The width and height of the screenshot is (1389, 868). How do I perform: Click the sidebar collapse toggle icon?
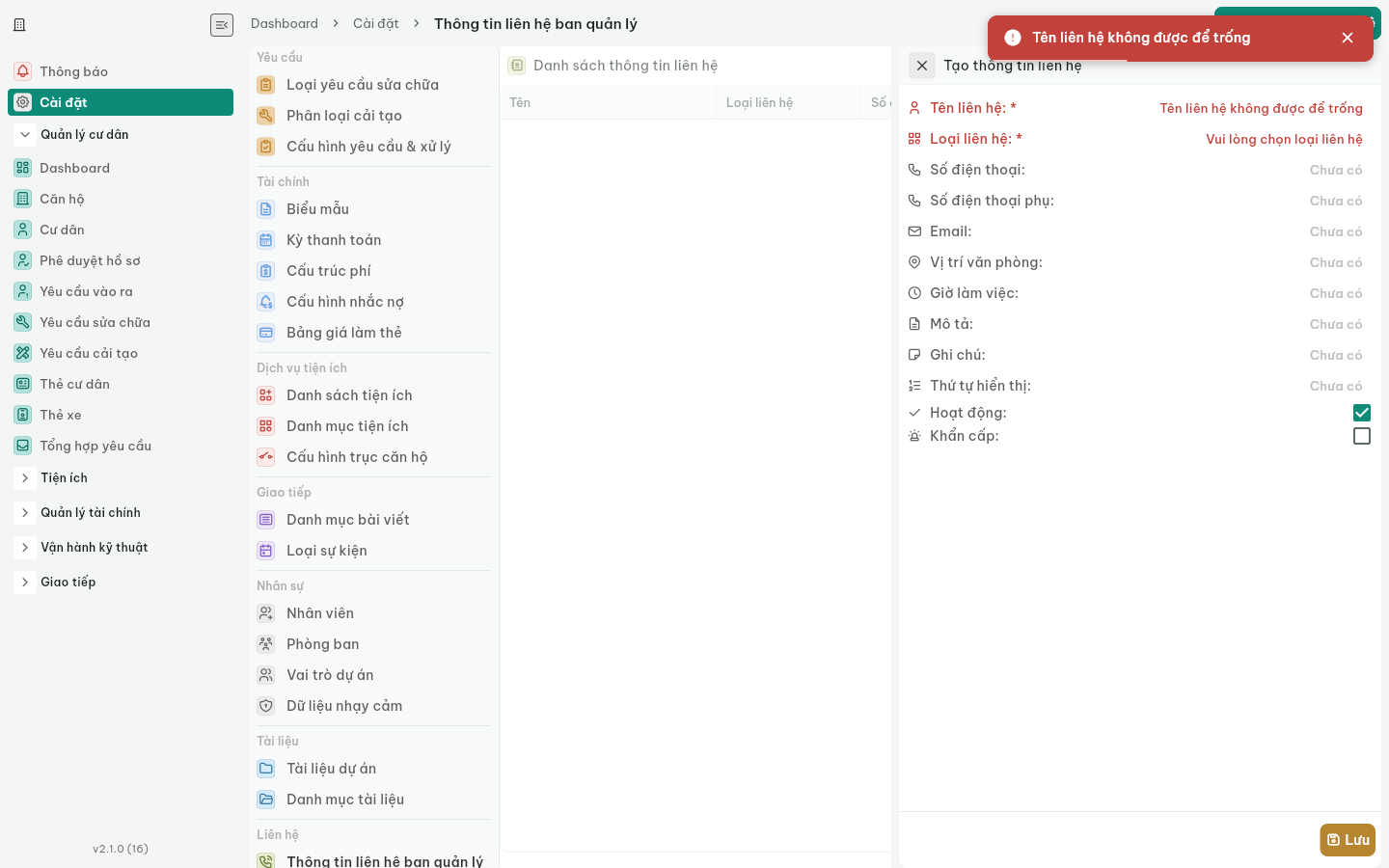tap(222, 25)
